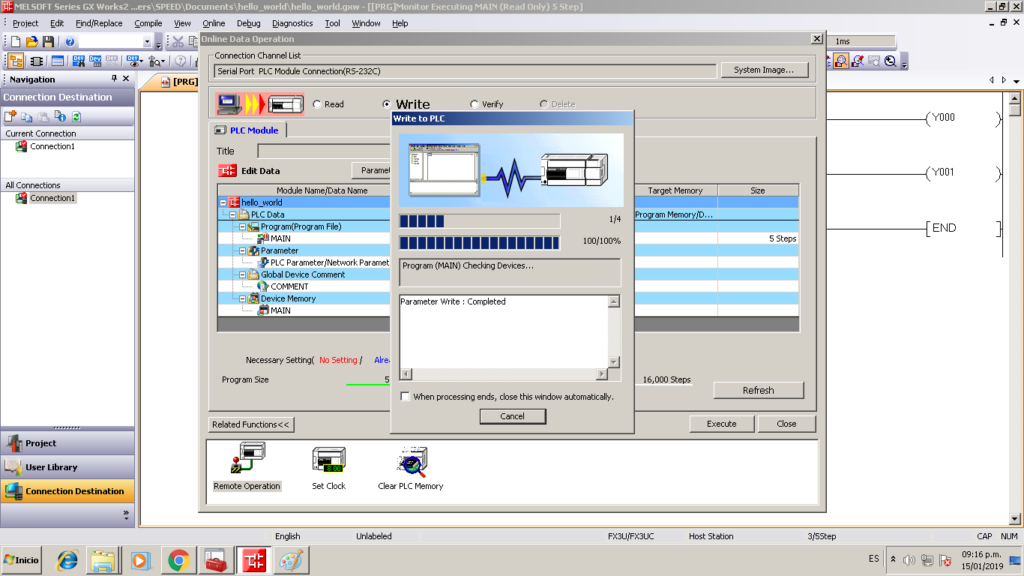Click the Cut scissors toolbar icon

pos(178,42)
